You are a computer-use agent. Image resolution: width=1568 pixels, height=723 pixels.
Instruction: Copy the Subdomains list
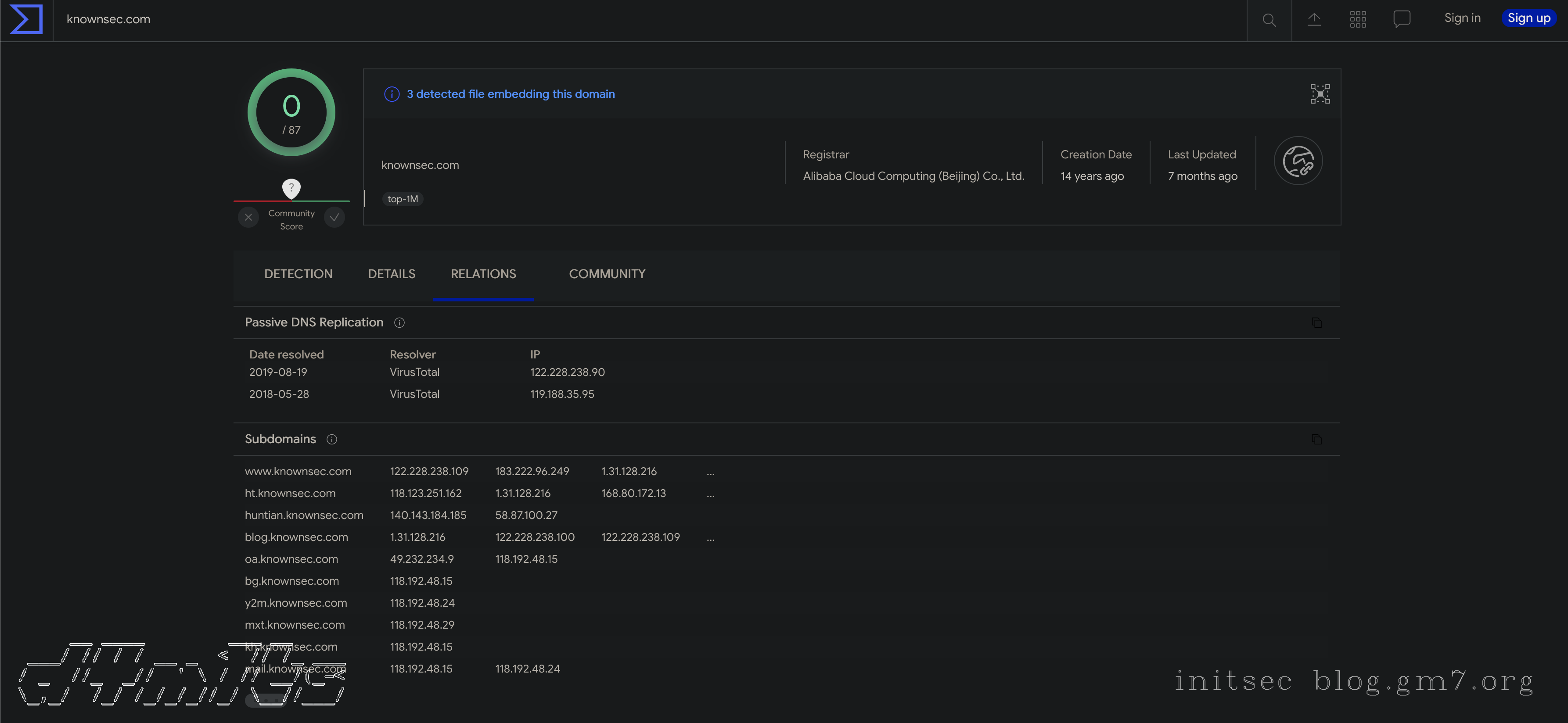click(x=1316, y=440)
